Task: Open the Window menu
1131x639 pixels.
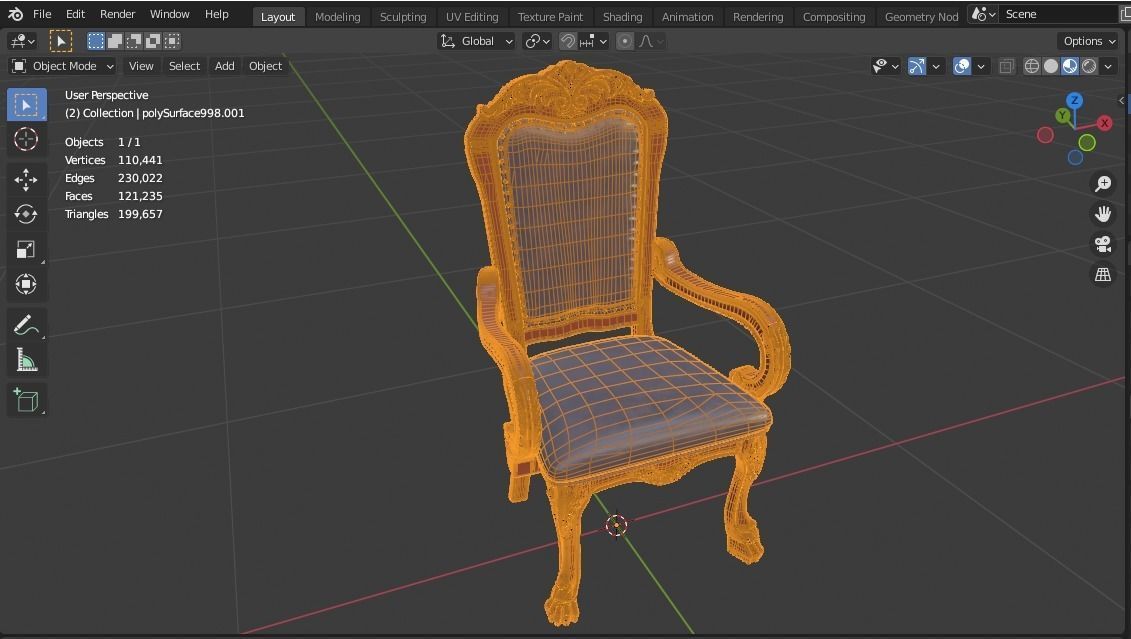Action: coord(170,14)
